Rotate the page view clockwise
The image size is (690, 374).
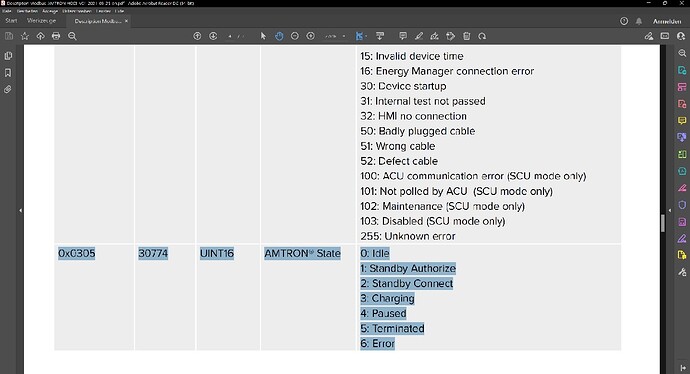click(482, 36)
